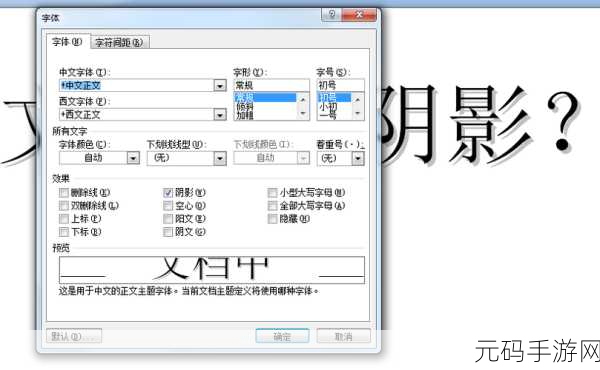The width and height of the screenshot is (600, 370).
Task: Enable the 隐藏 checkbox
Action: tap(272, 219)
